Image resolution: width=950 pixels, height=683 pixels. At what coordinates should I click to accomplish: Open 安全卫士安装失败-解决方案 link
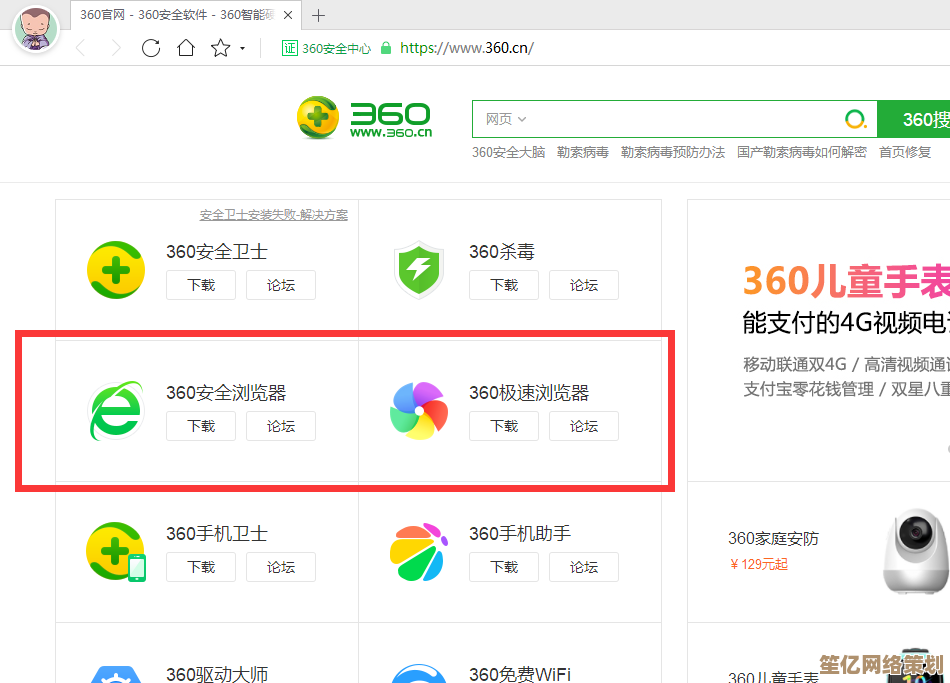[x=274, y=215]
